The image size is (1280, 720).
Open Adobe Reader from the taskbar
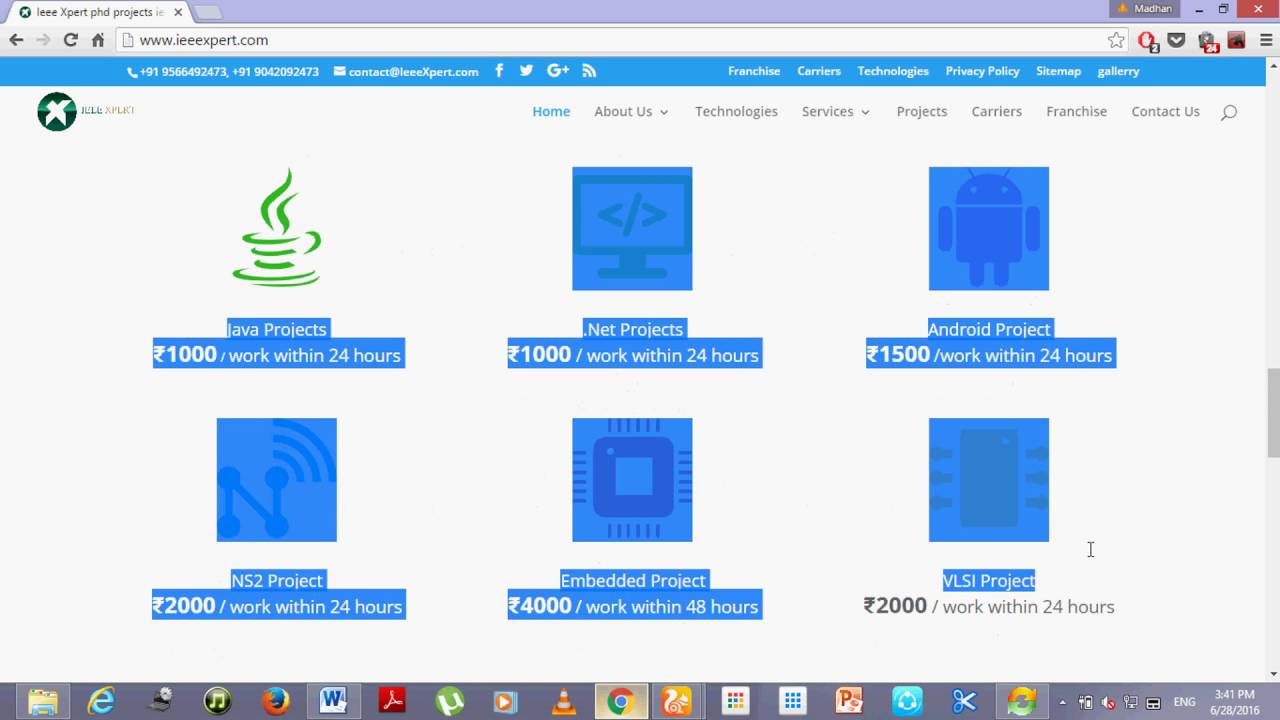[x=391, y=701]
